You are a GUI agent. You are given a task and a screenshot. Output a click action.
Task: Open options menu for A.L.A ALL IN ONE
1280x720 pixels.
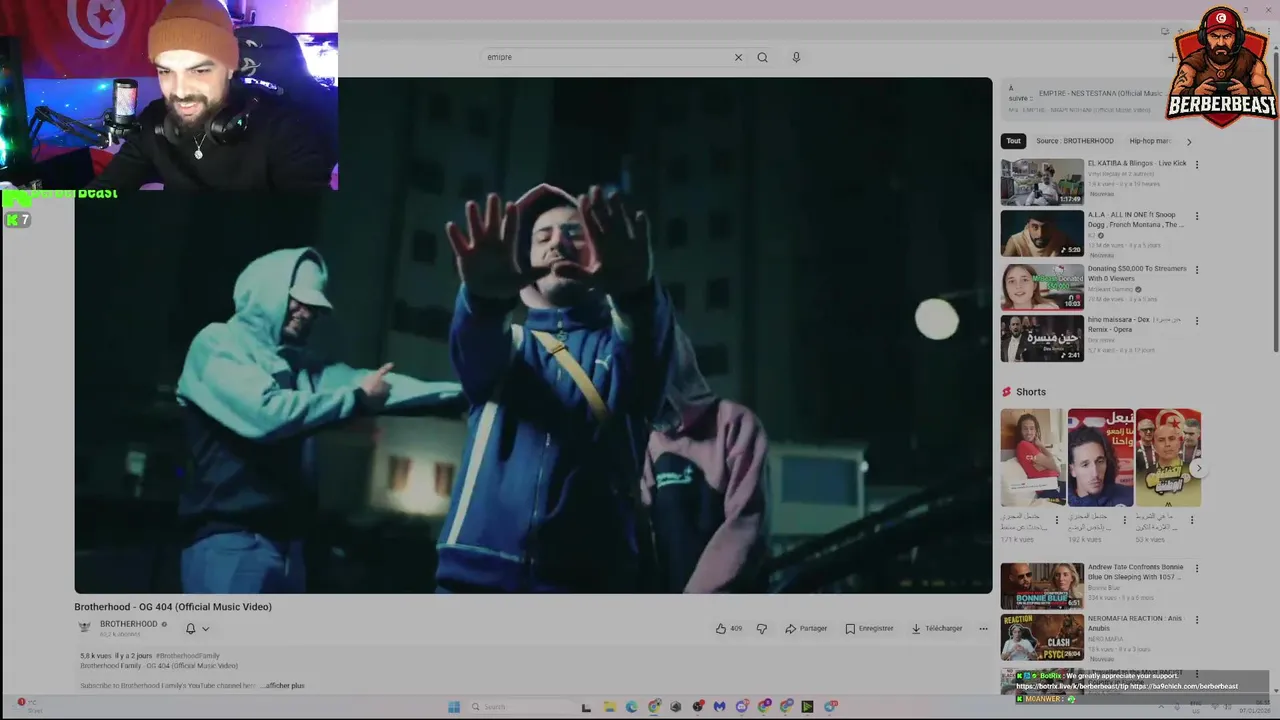pos(1197,217)
